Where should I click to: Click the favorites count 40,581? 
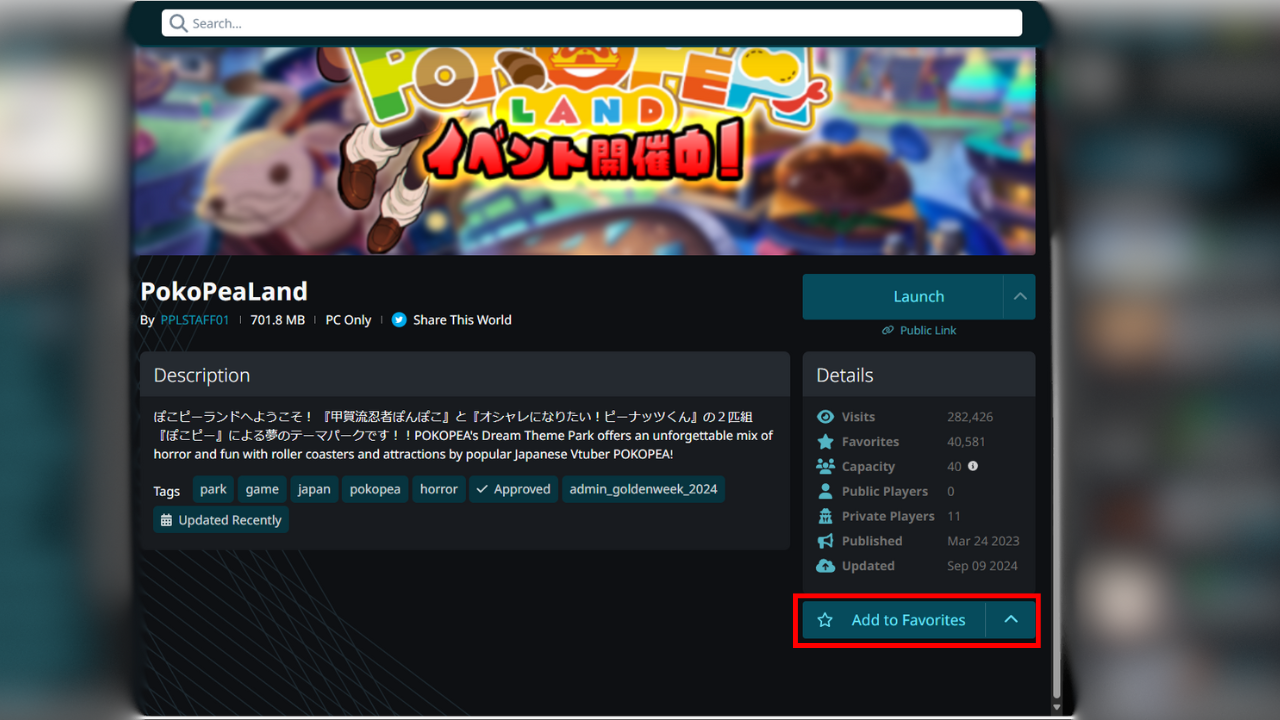(966, 442)
